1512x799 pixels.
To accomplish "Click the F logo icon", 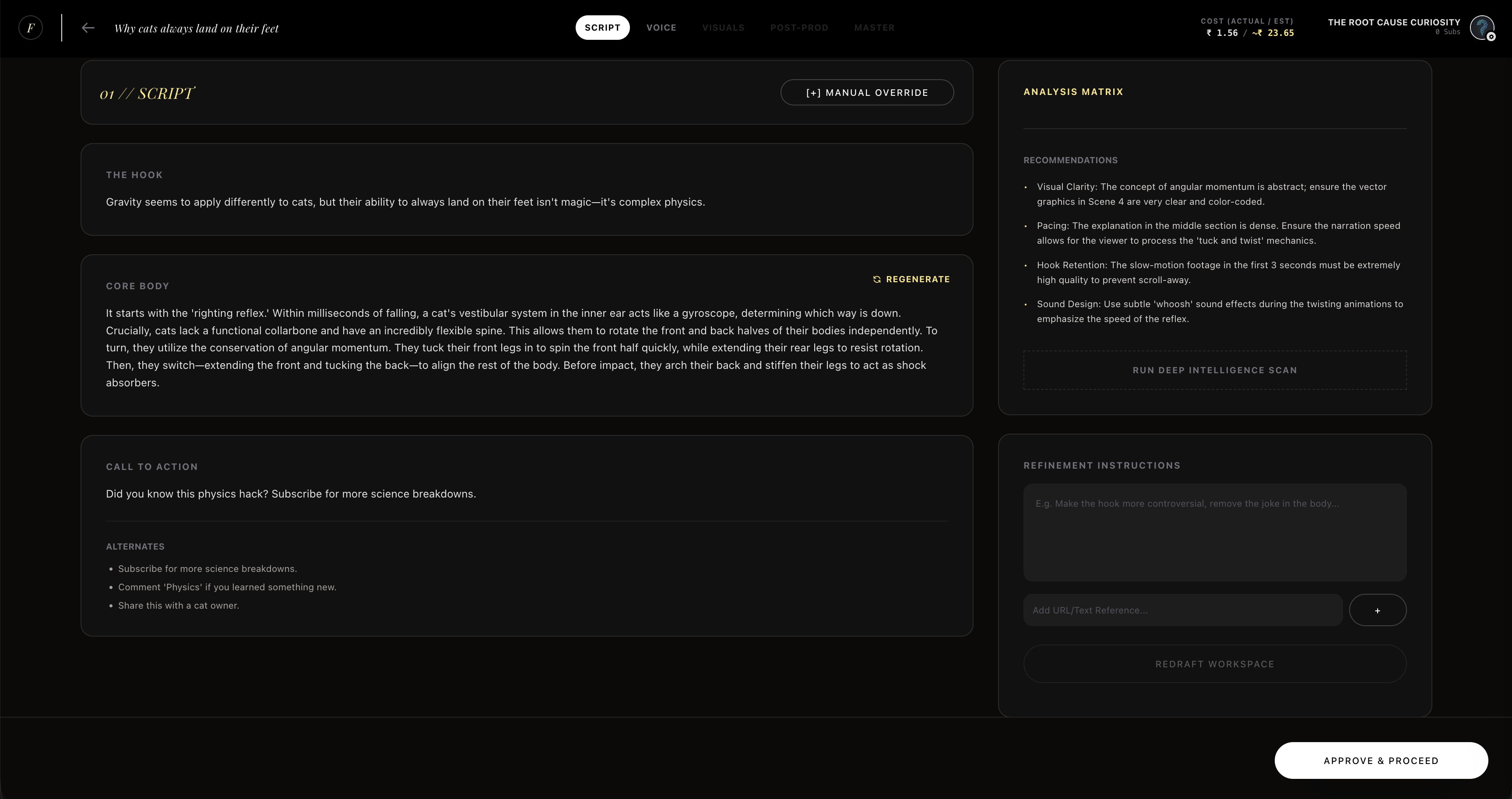I will (31, 28).
